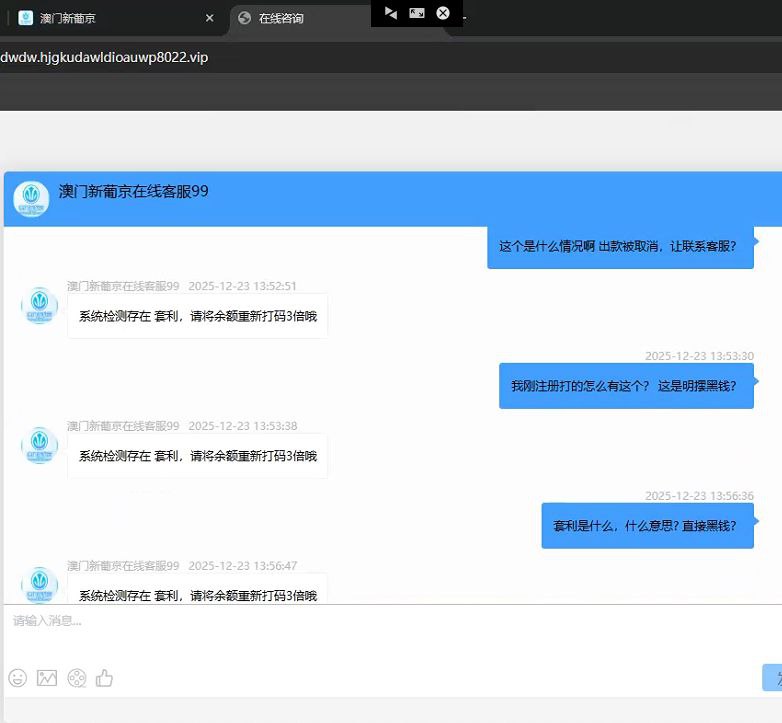The image size is (782, 723).
Task: Click the 澳门新葡京在线客服99 header title
Action: coord(133,191)
